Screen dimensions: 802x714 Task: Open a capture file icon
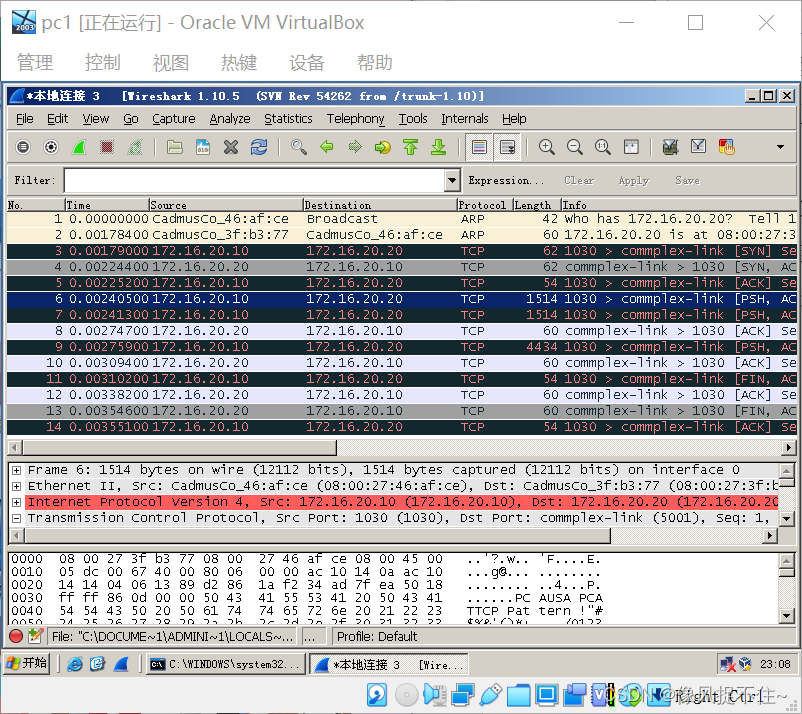click(x=175, y=147)
